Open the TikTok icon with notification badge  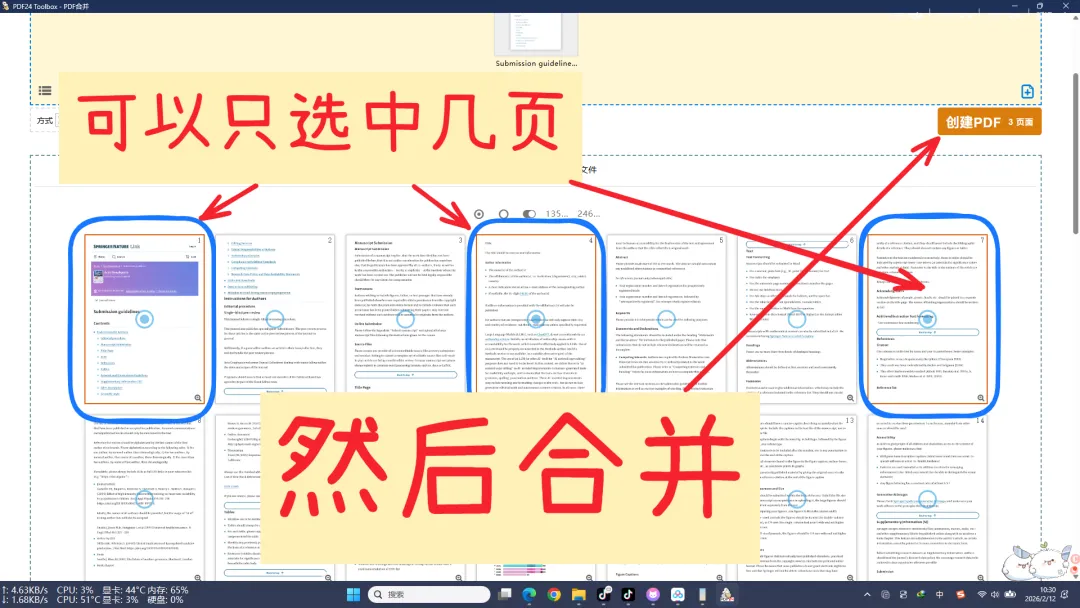point(603,594)
